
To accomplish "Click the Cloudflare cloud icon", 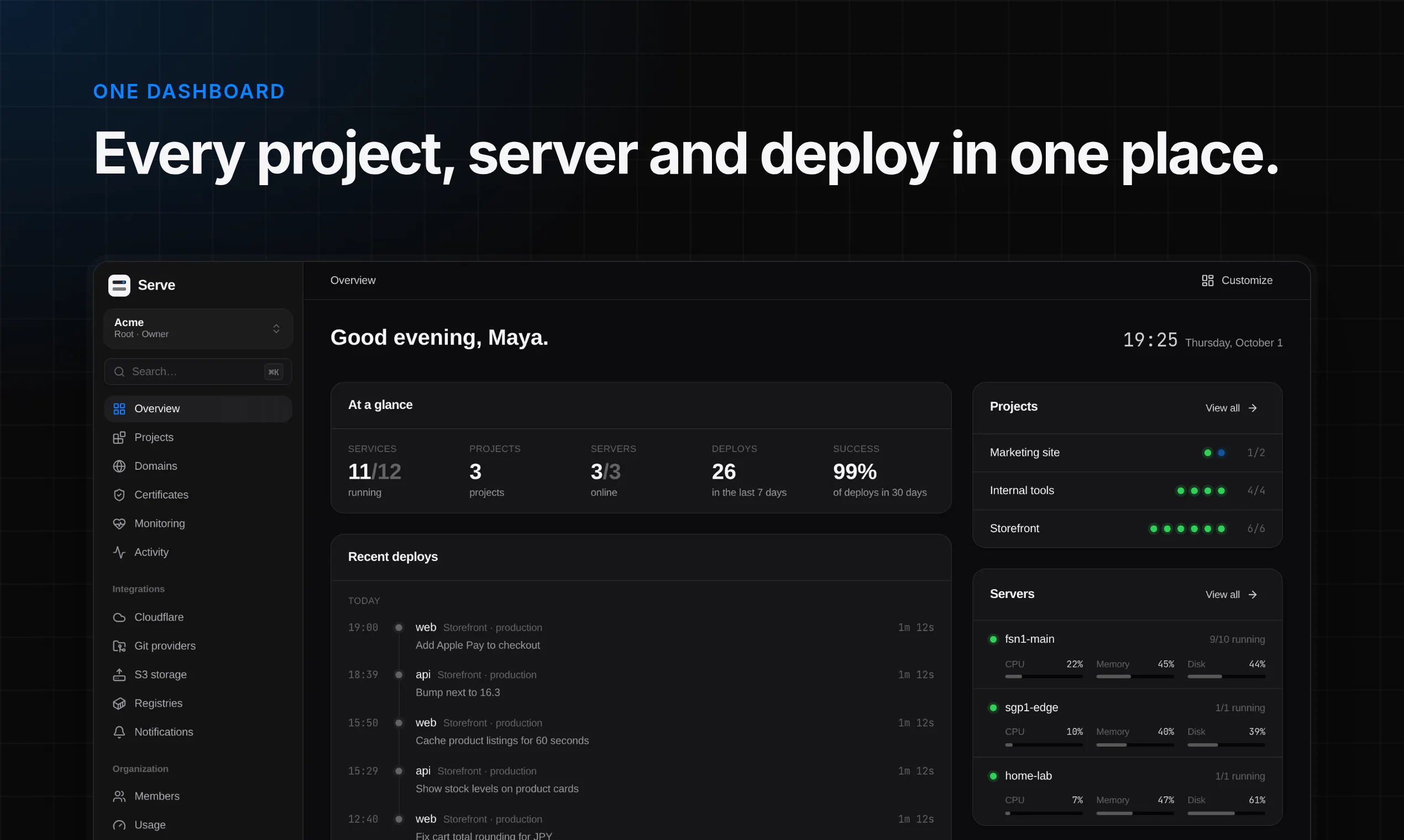I will tap(119, 617).
